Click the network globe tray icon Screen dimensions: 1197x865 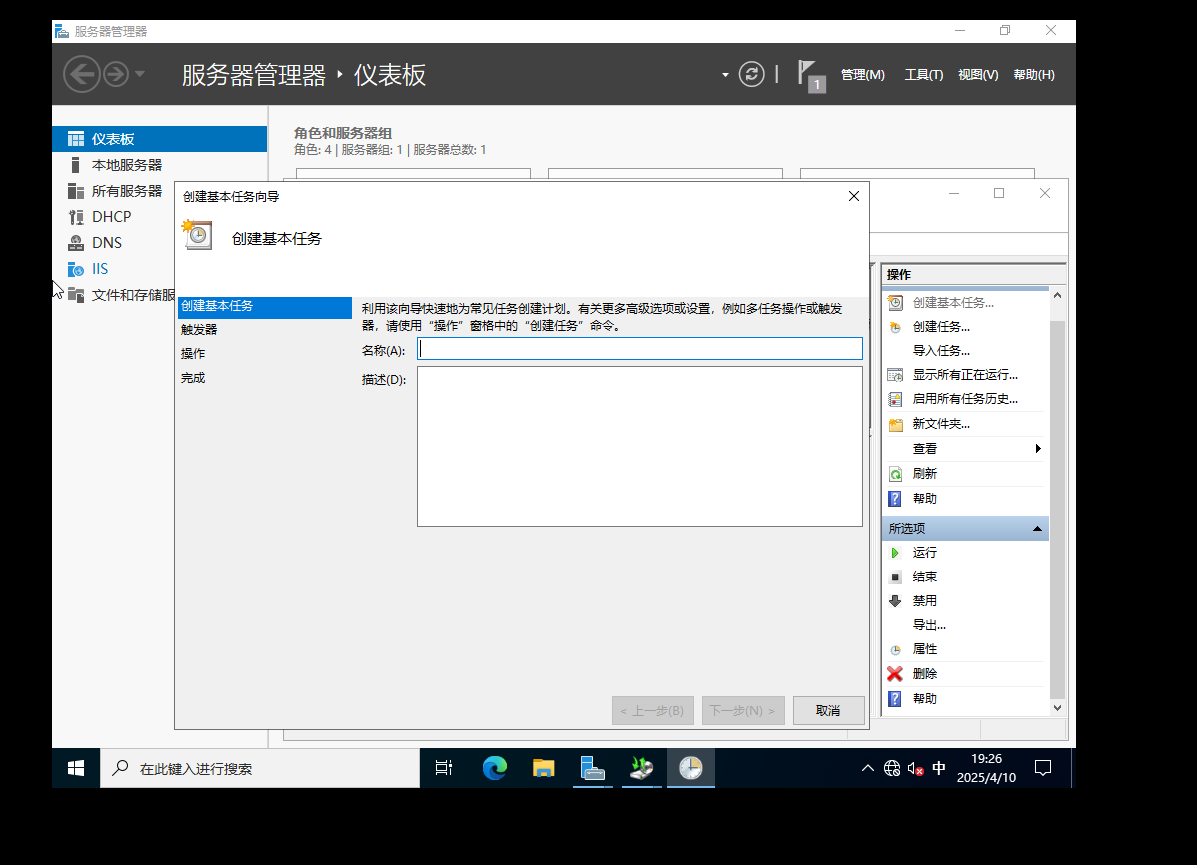pyautogui.click(x=892, y=769)
